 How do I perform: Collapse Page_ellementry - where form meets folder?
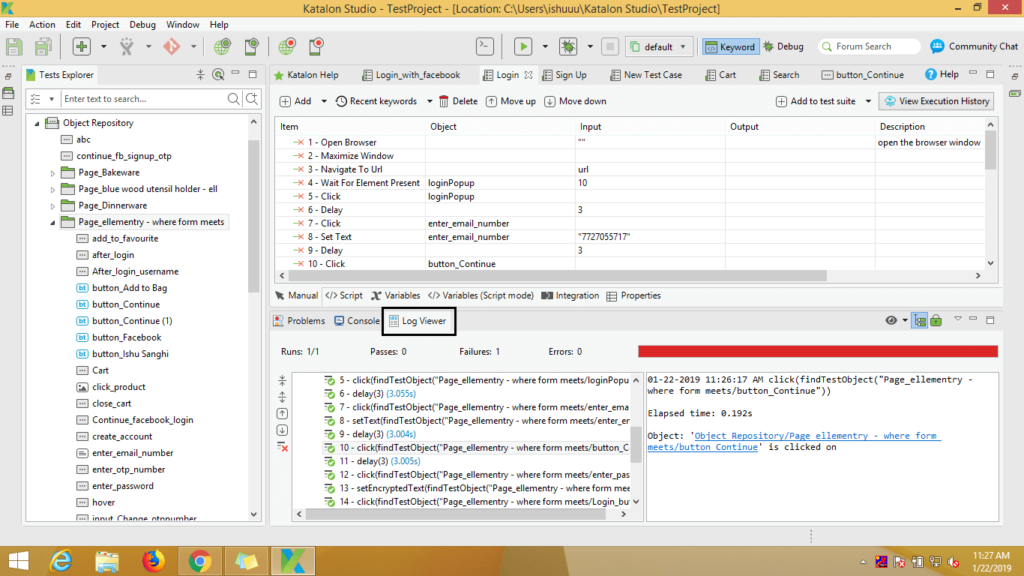click(x=53, y=222)
